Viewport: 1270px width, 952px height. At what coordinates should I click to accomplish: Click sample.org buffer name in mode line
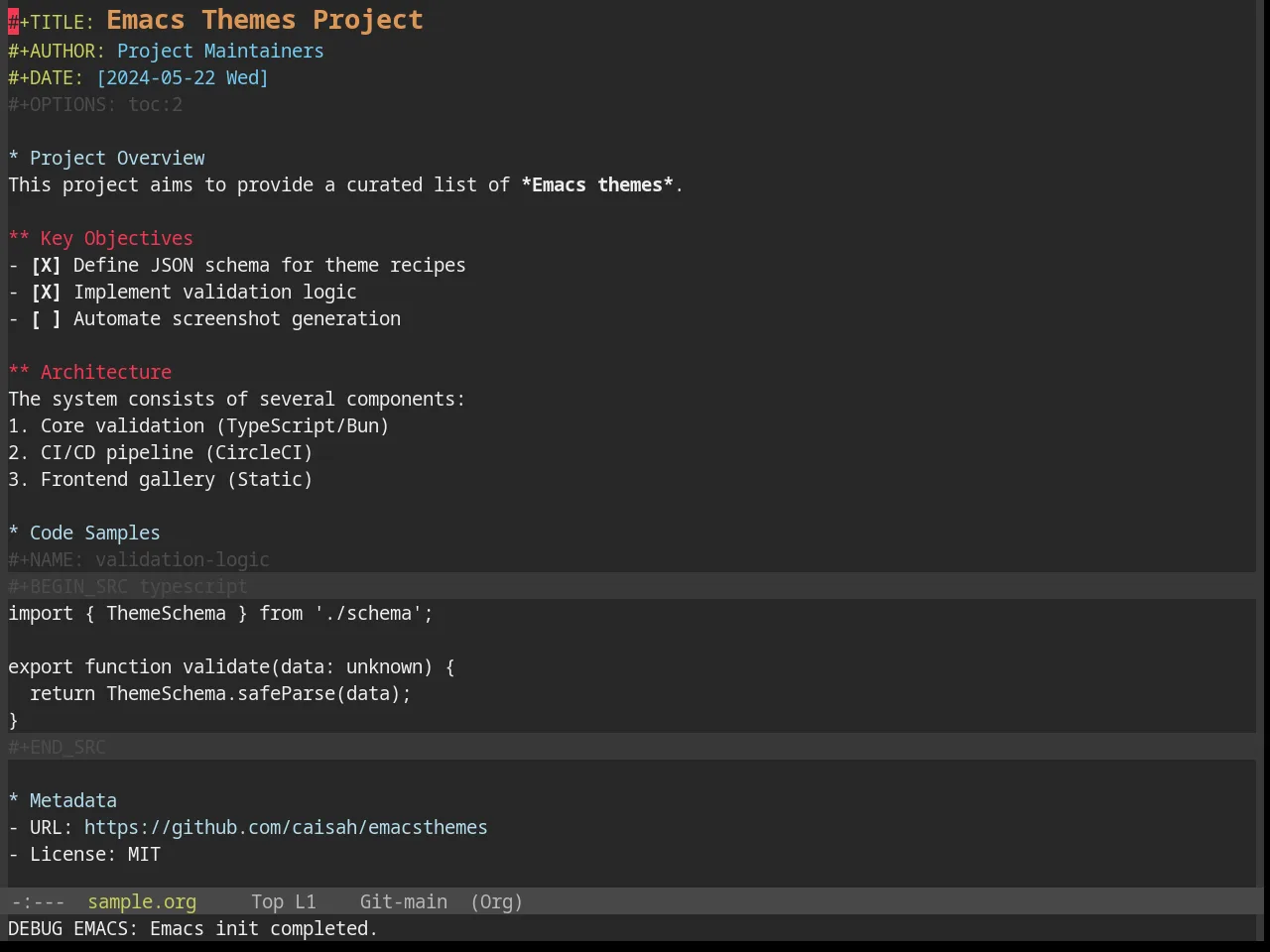point(142,902)
